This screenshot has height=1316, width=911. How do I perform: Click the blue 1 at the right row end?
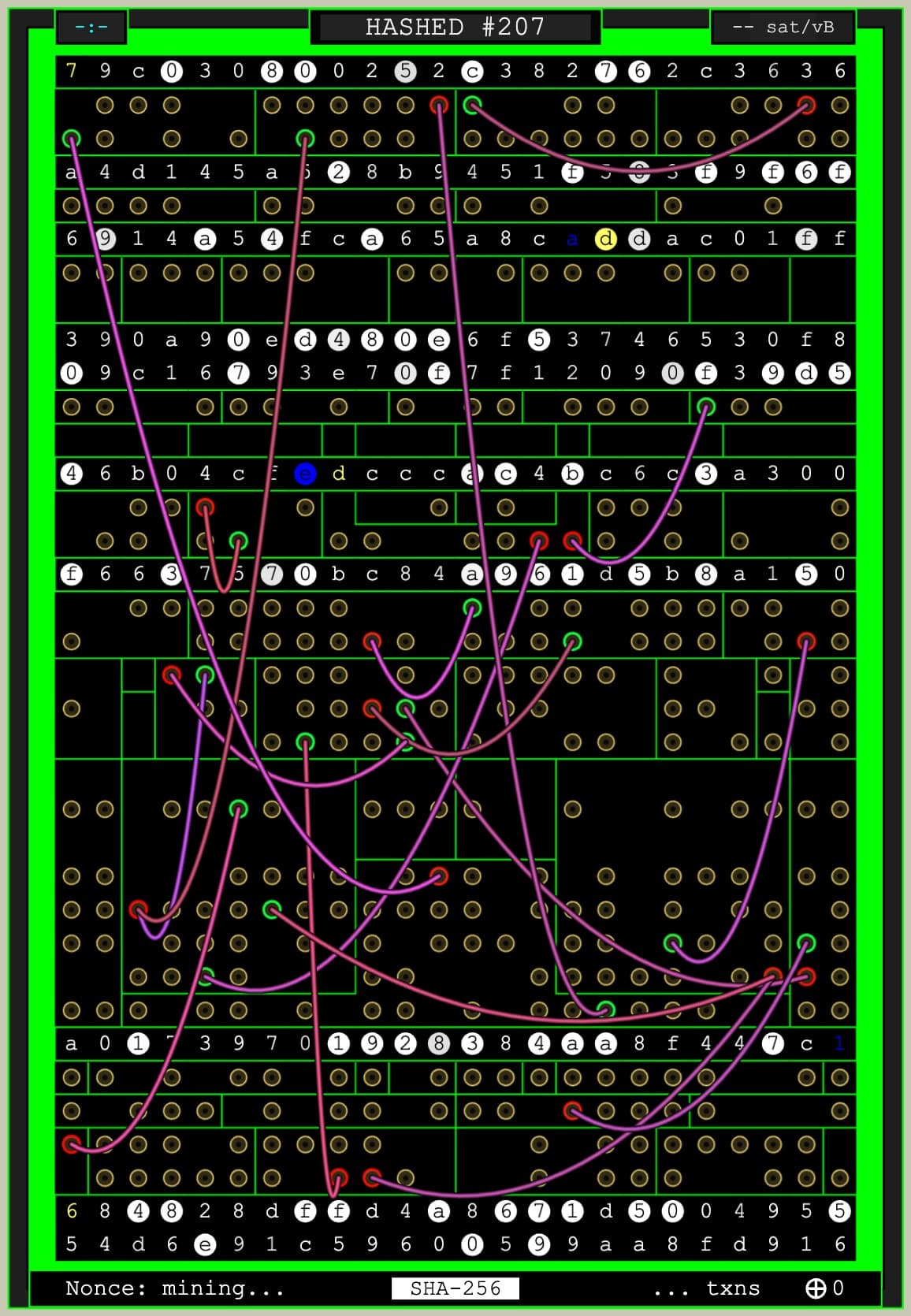pos(839,1043)
